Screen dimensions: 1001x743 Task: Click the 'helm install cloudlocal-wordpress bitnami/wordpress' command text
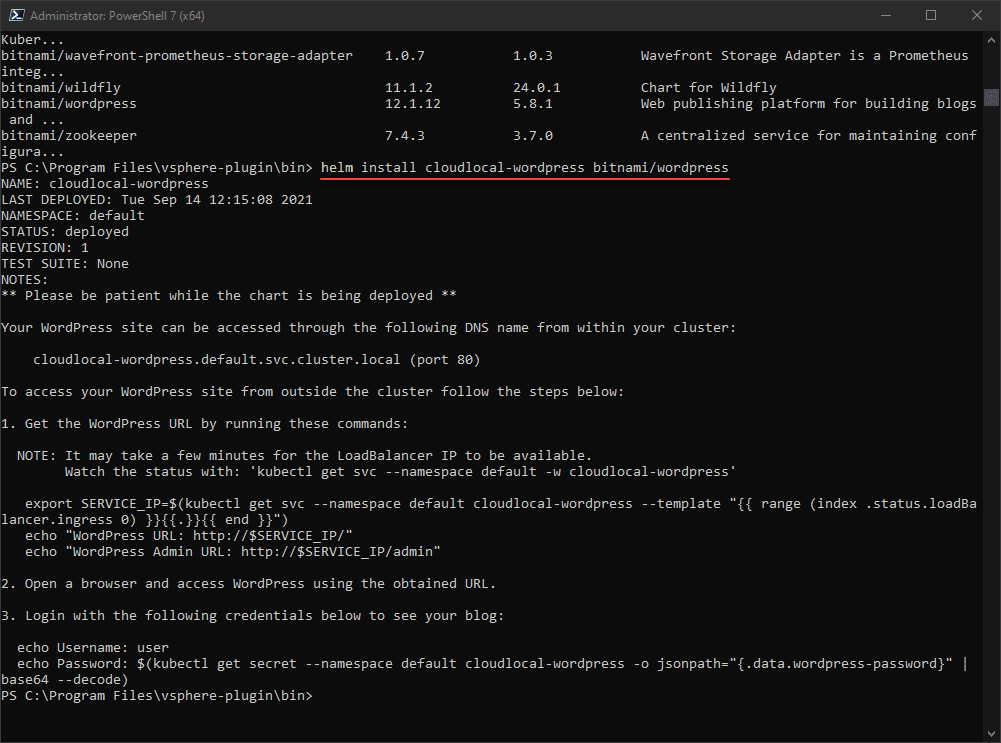tap(524, 168)
